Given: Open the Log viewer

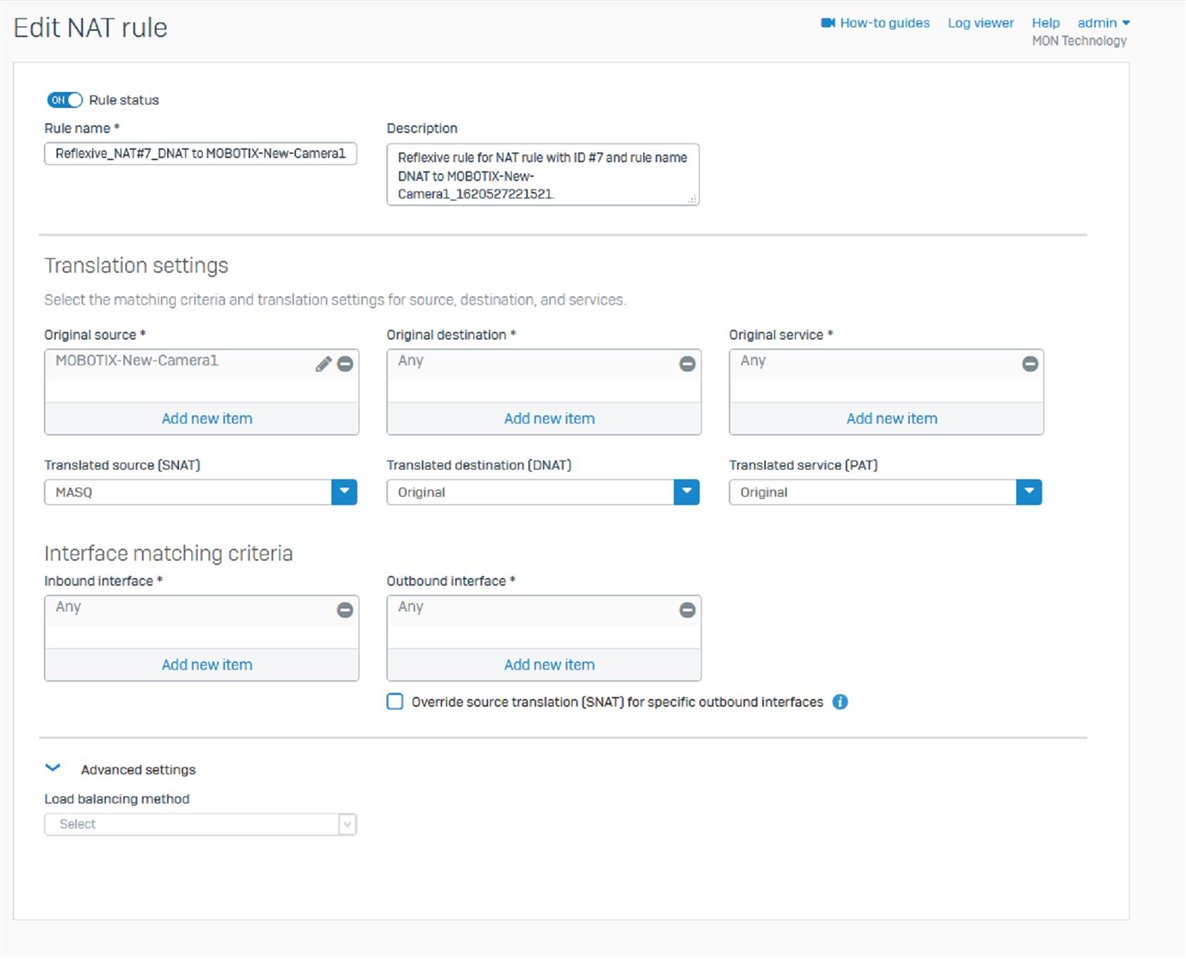Looking at the screenshot, I should pos(980,23).
